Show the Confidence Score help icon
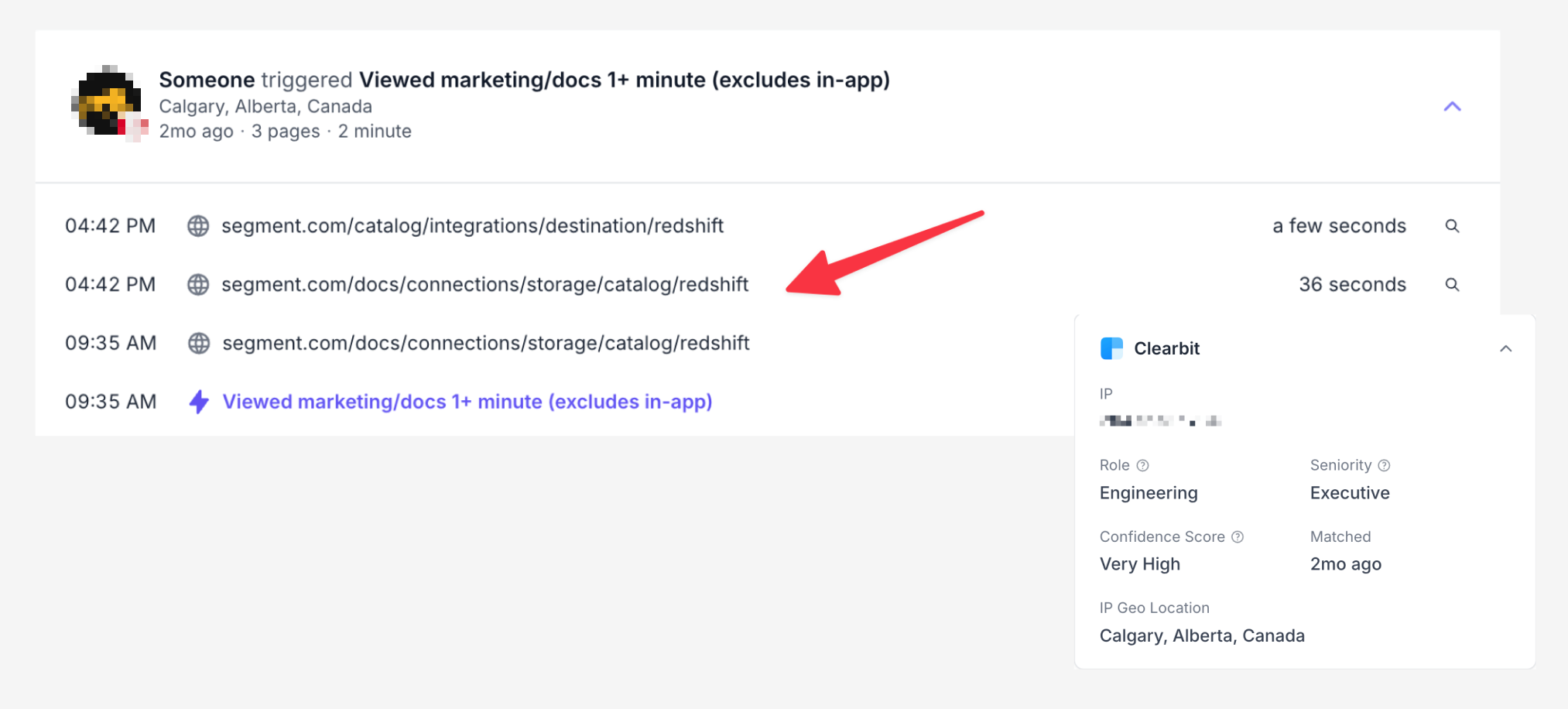1568x709 pixels. 1238,536
